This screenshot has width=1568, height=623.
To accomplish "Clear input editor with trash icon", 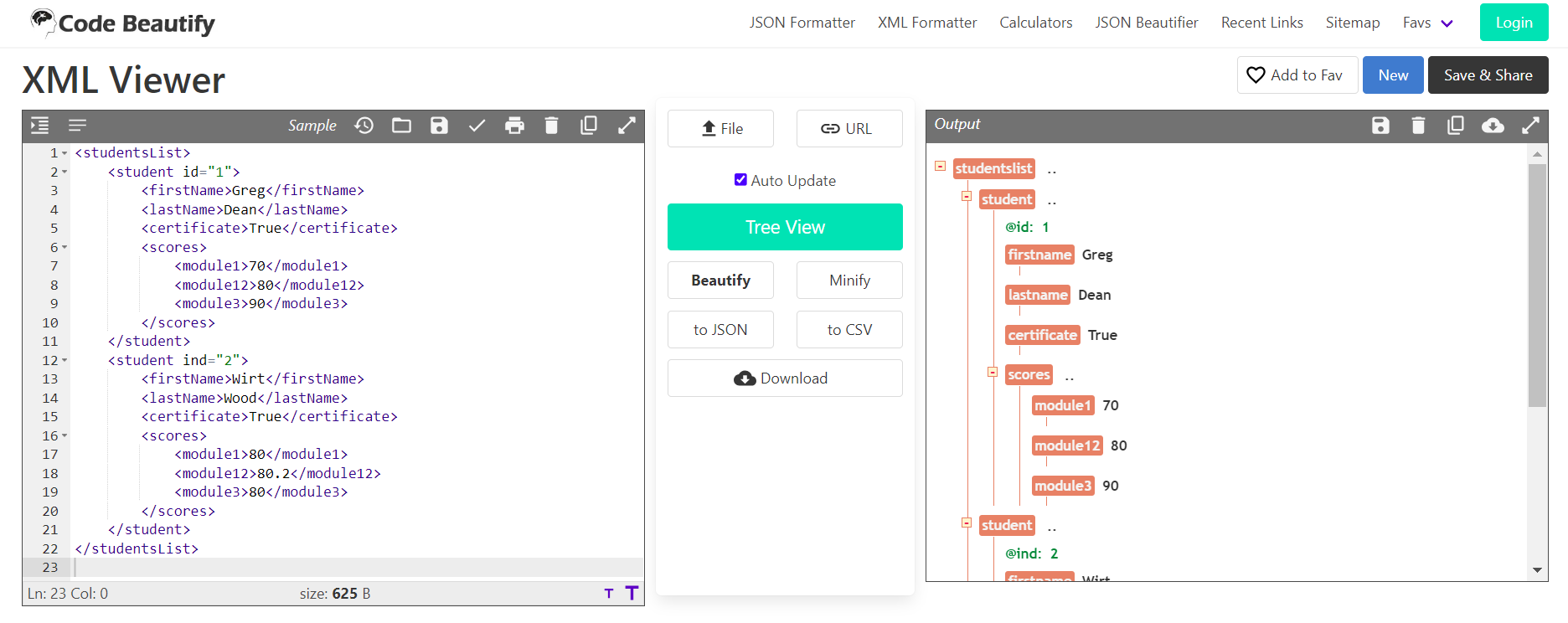I will [x=551, y=126].
